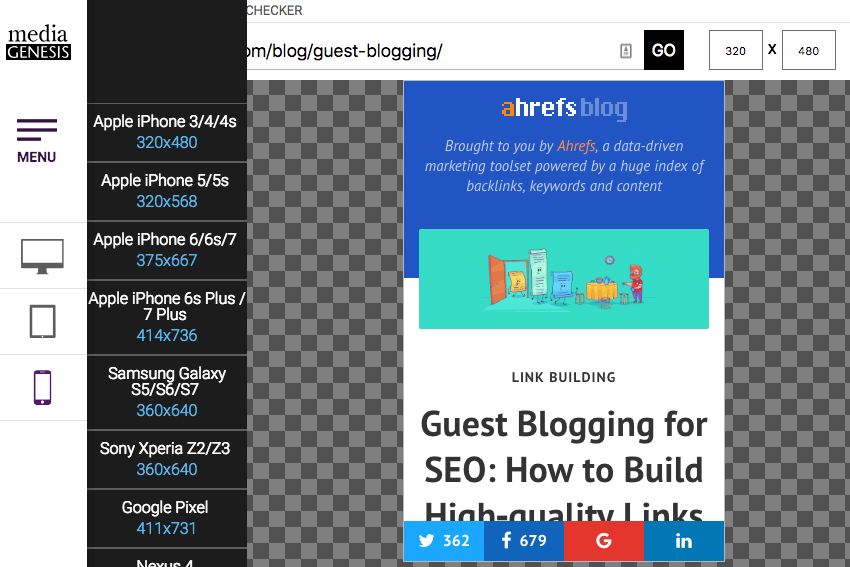Click the Google share button

pos(604,540)
